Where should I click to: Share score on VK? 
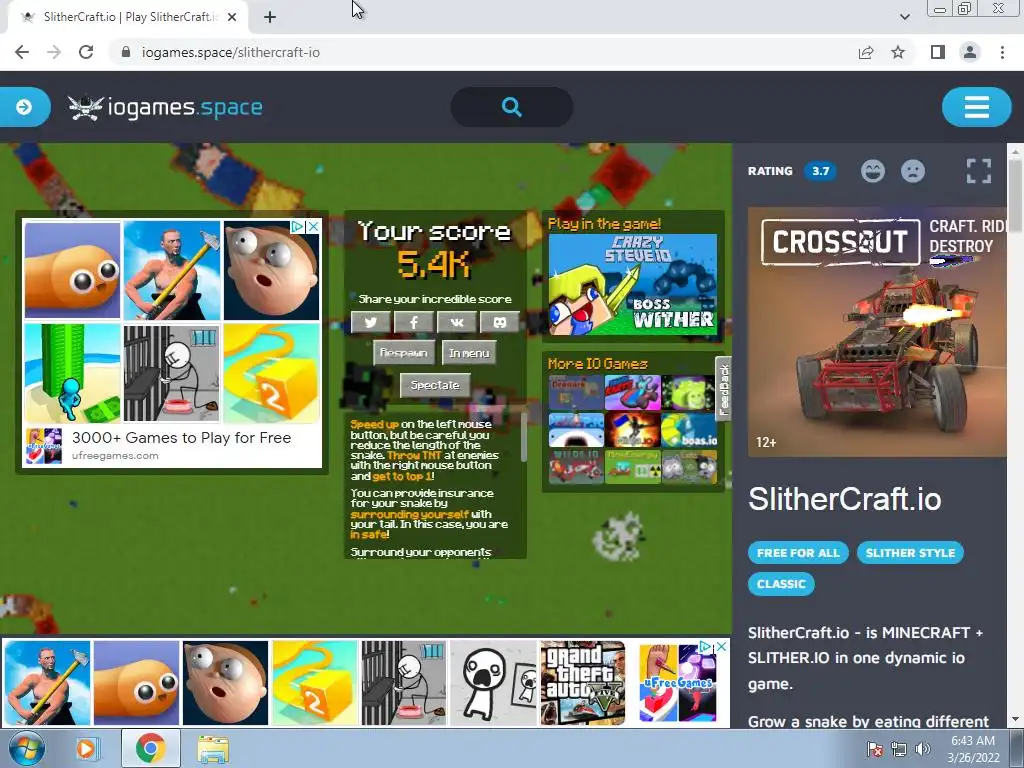456,322
